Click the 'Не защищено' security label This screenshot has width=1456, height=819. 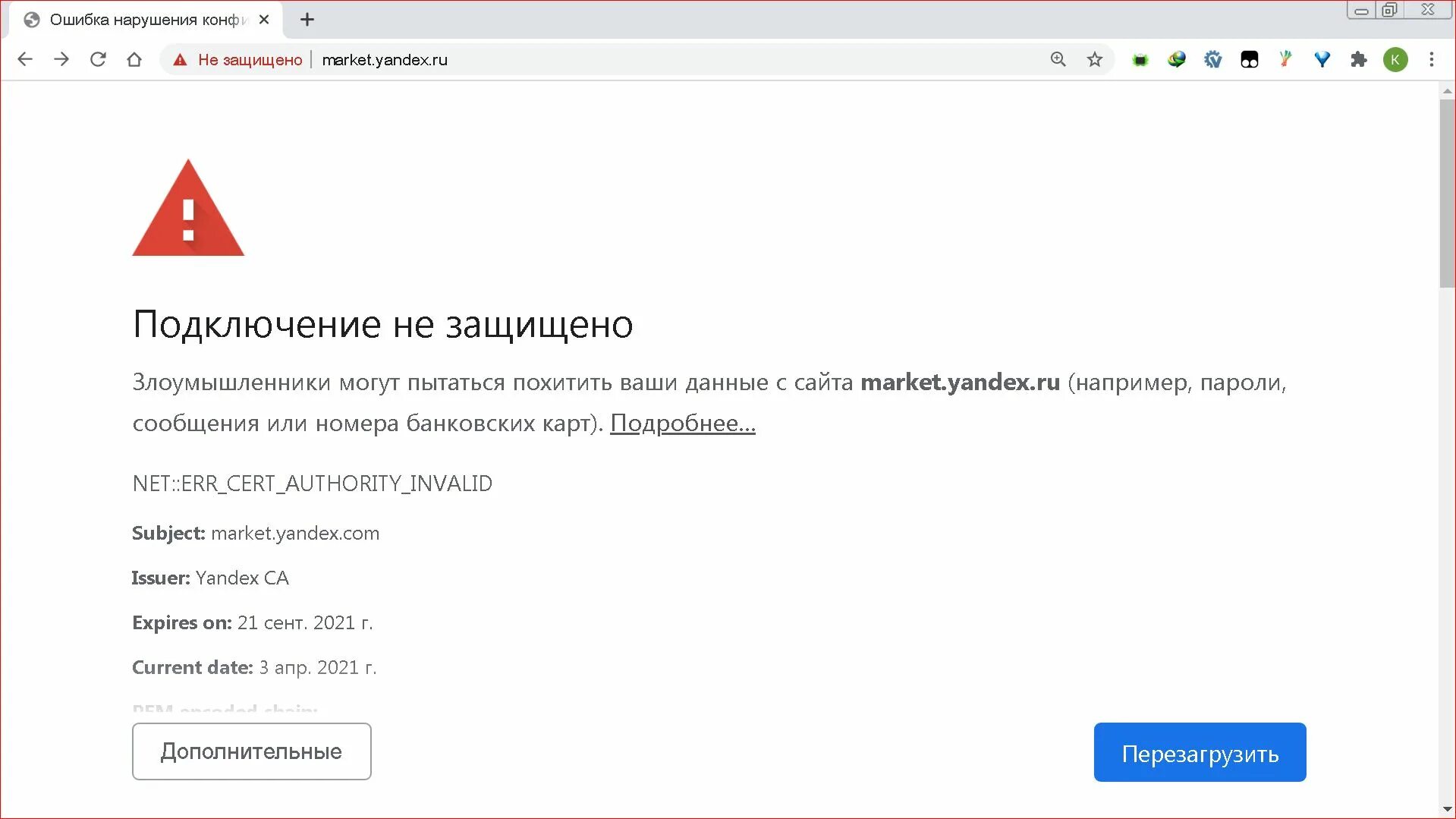pyautogui.click(x=250, y=60)
